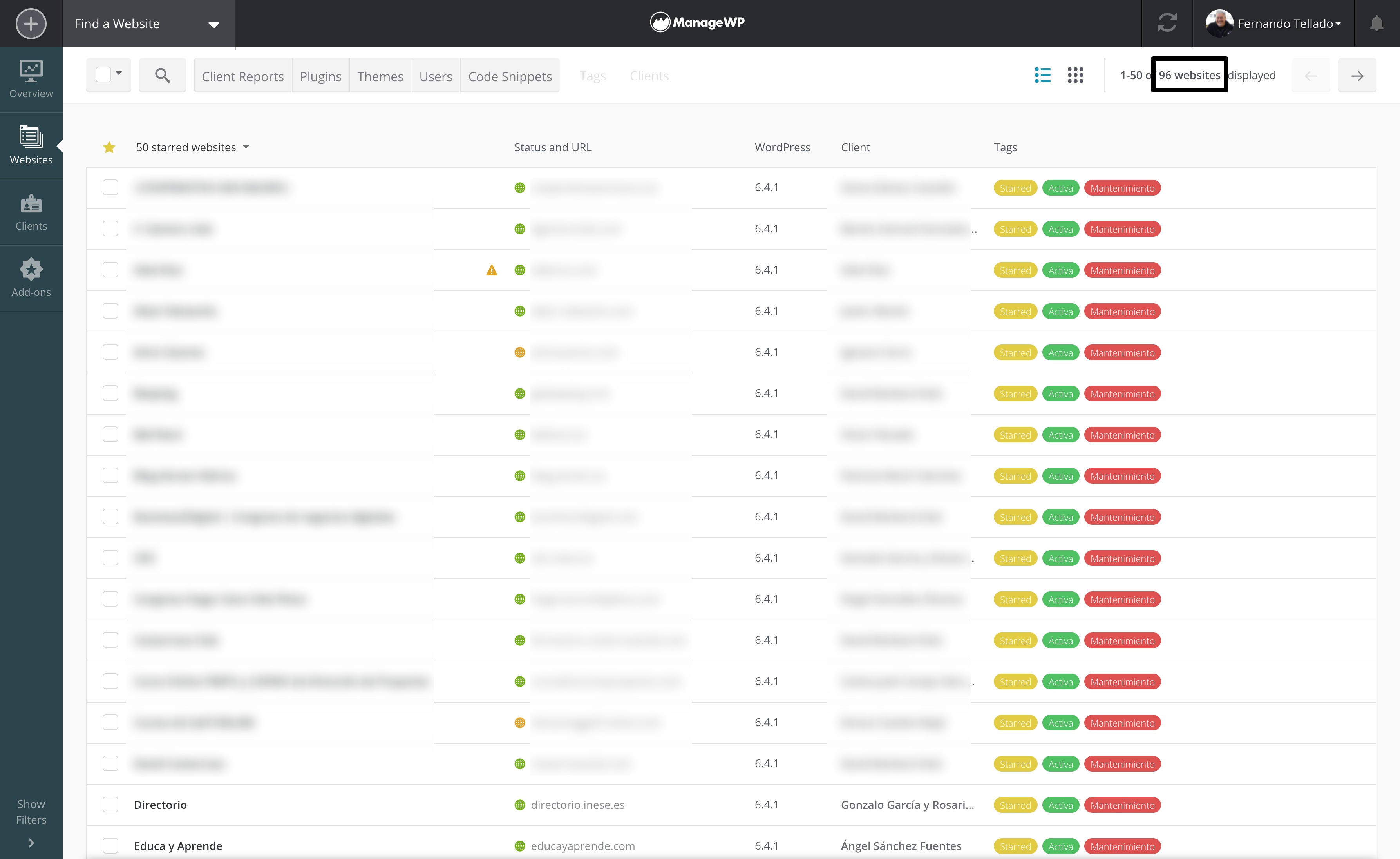Select the Educa y Aprende checkbox
1400x859 pixels.
pyautogui.click(x=110, y=845)
